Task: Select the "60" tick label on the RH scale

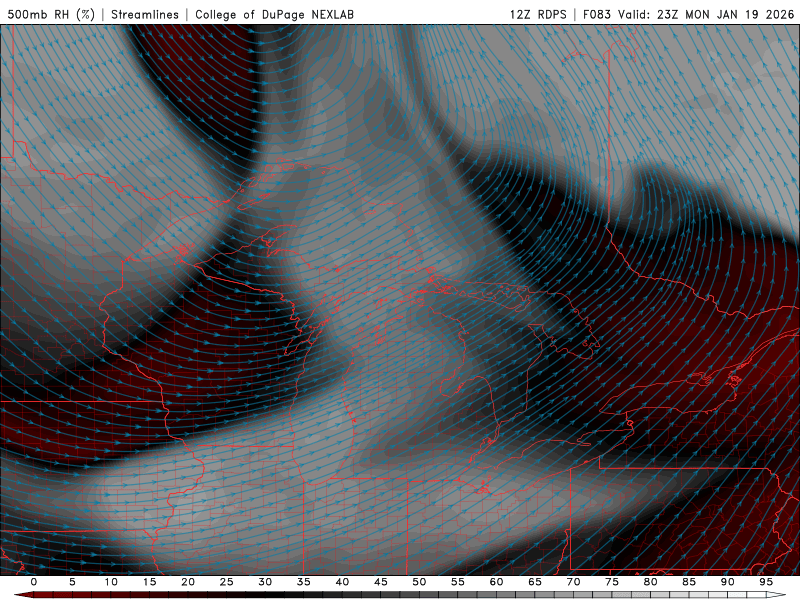Action: pyautogui.click(x=496, y=582)
